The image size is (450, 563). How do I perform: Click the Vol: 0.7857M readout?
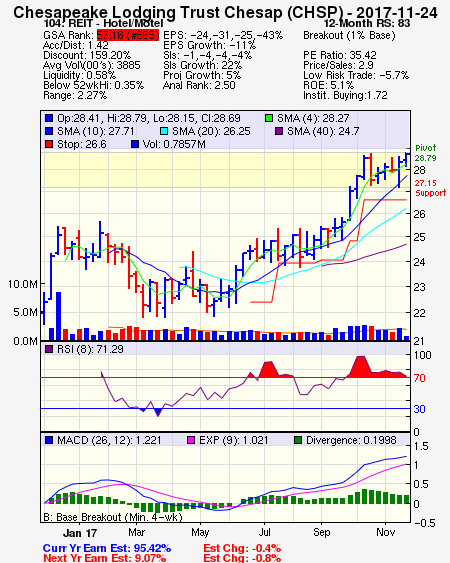pos(174,144)
